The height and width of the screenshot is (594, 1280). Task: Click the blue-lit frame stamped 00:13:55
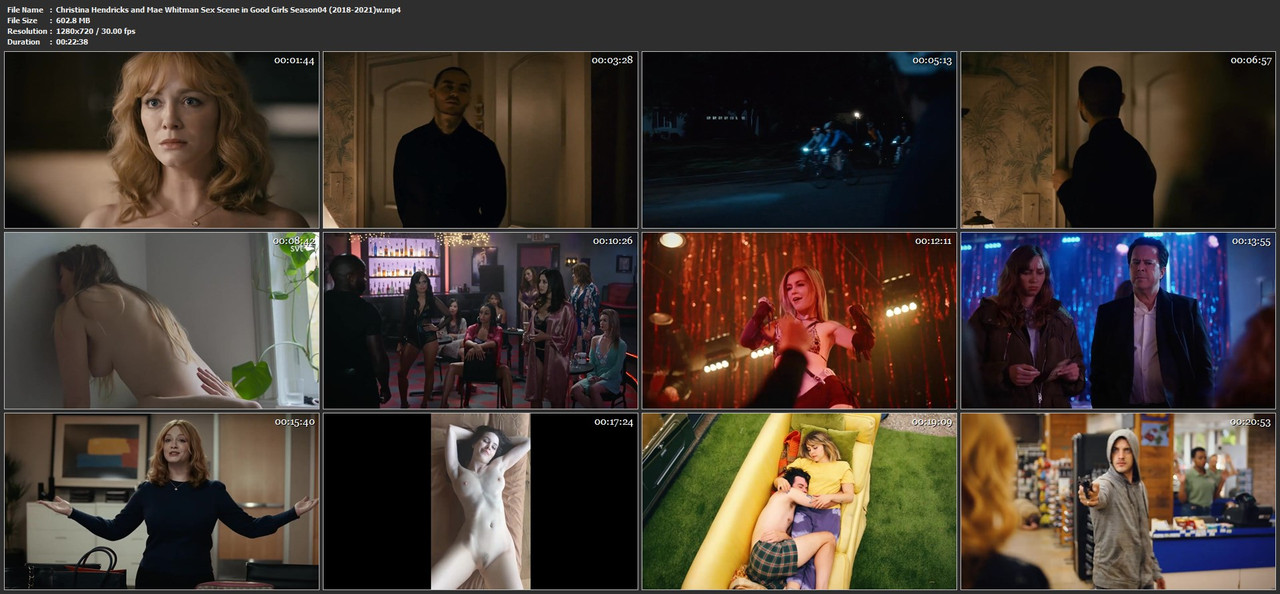point(1119,321)
